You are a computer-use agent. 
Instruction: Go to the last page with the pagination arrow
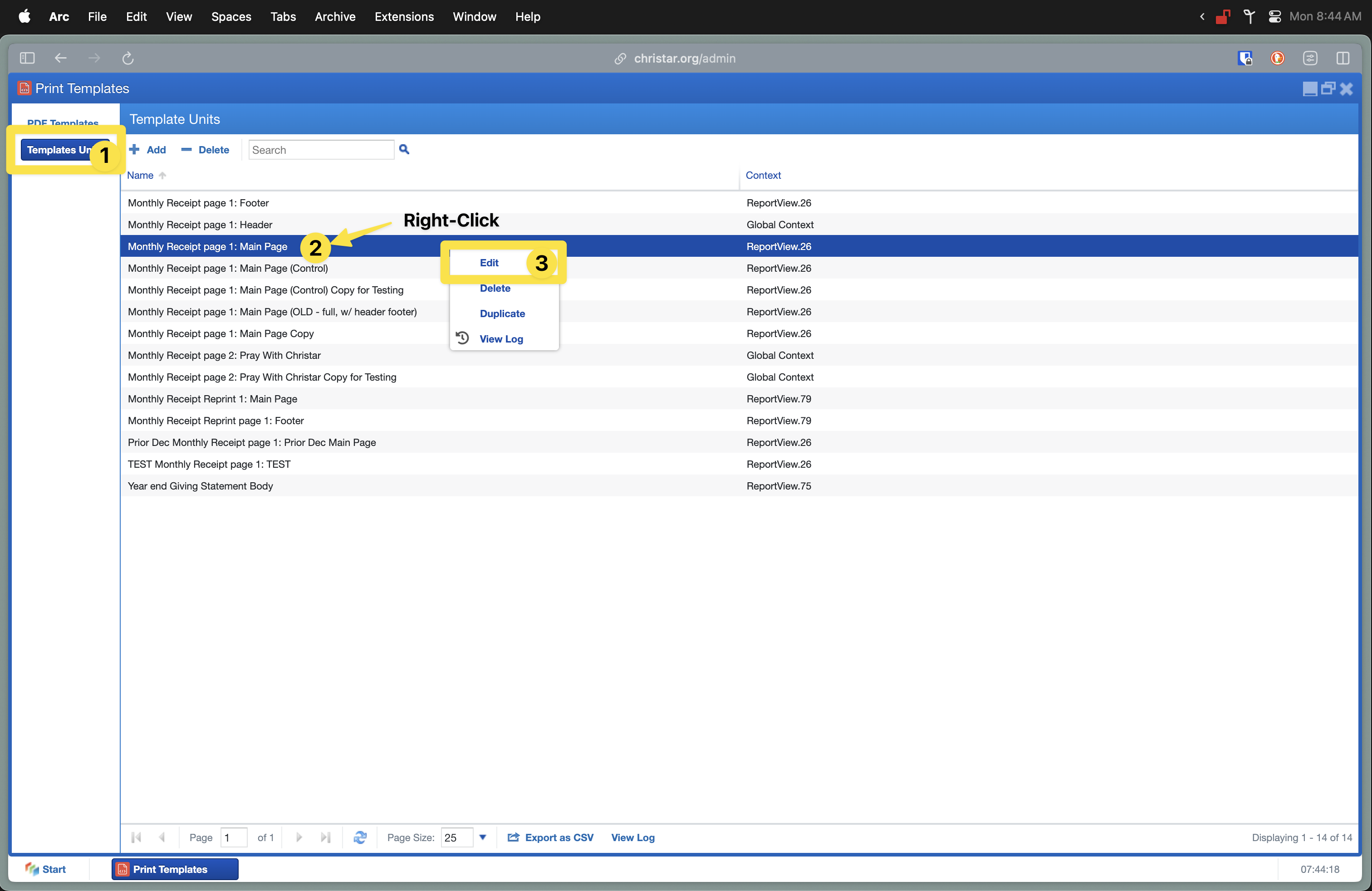coord(326,837)
